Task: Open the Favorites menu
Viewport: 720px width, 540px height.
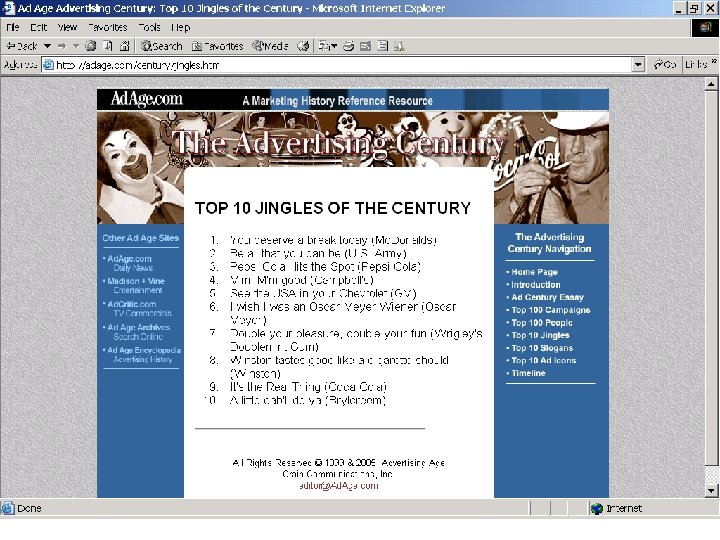Action: (x=107, y=28)
